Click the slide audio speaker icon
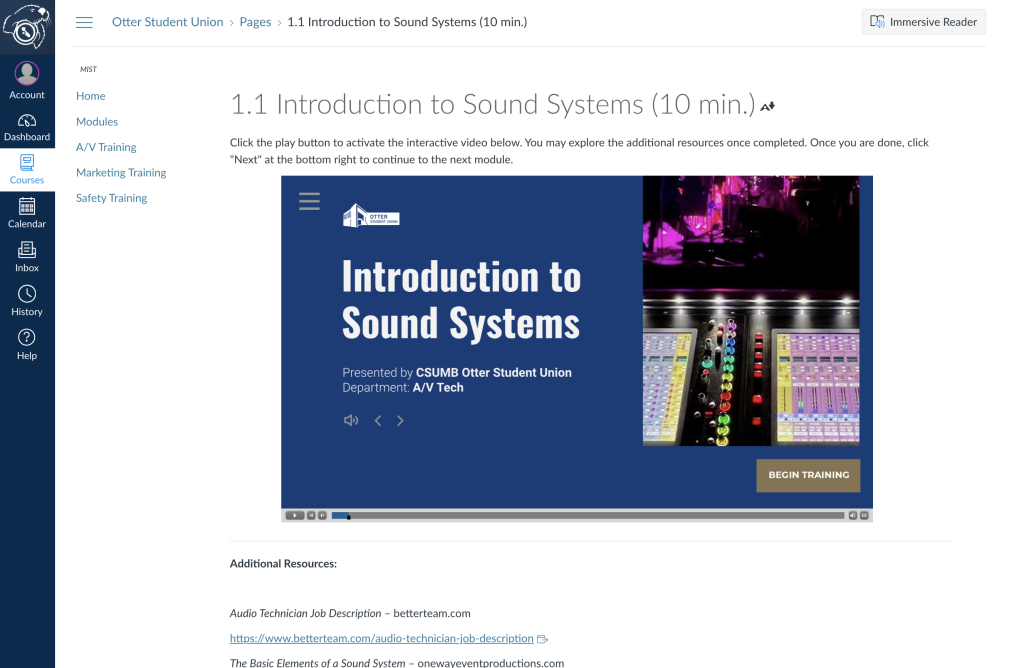Screen dimensions: 1024x668 tap(351, 421)
